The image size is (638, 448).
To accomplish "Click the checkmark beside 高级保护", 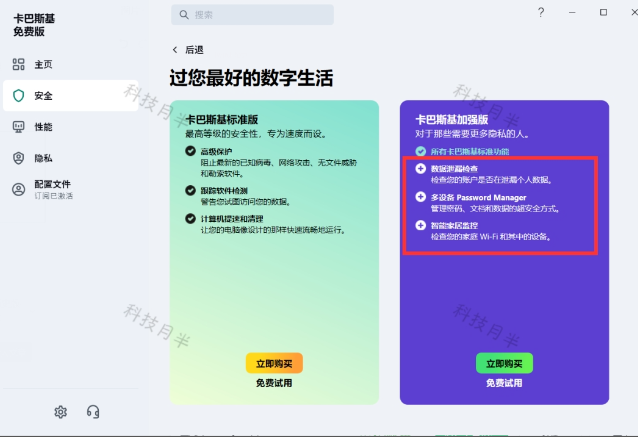I will [190, 150].
